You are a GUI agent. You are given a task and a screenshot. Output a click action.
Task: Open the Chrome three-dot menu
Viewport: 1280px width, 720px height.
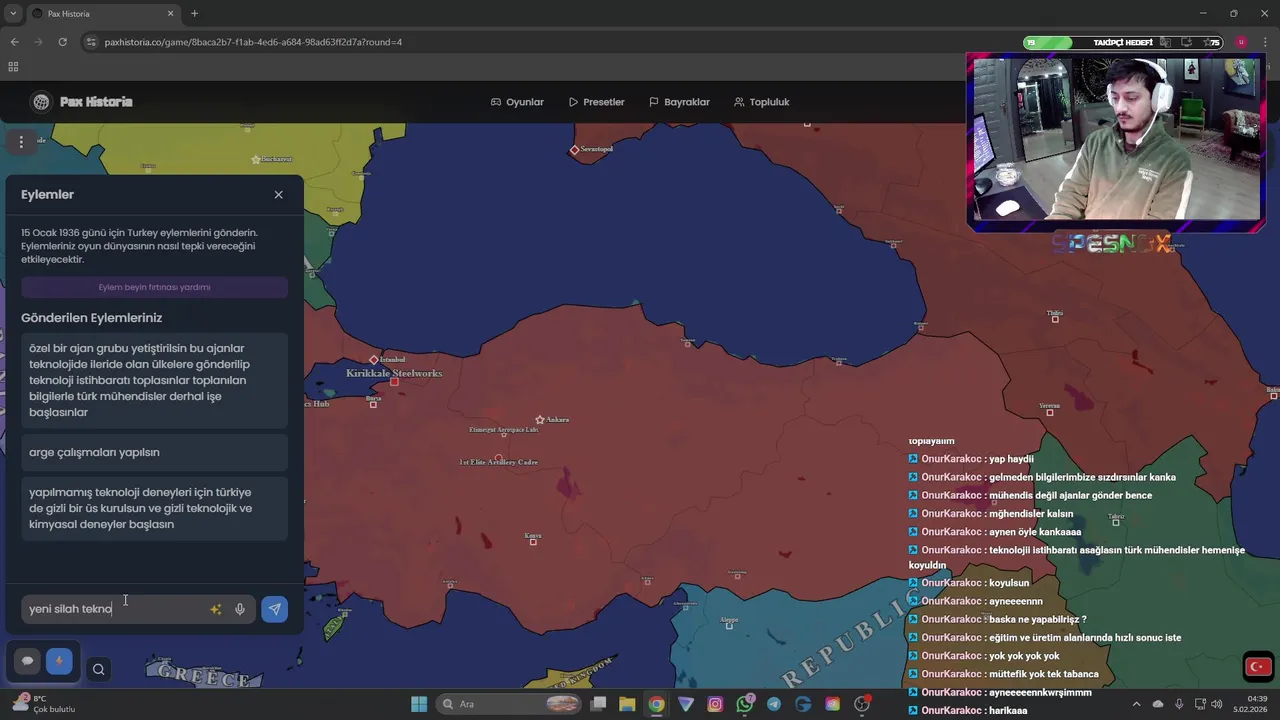pos(1266,42)
